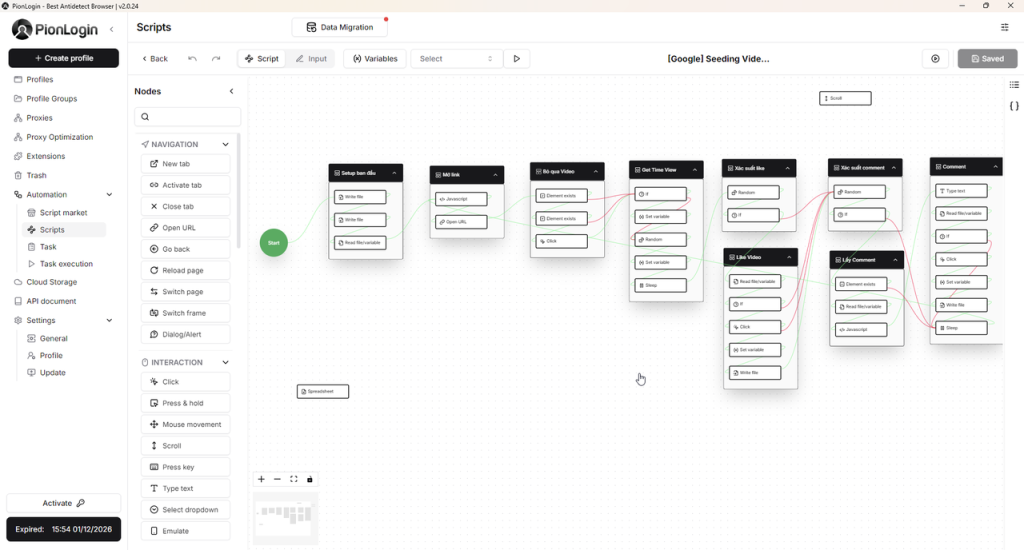Open the Select profile dropdown

(x=456, y=59)
